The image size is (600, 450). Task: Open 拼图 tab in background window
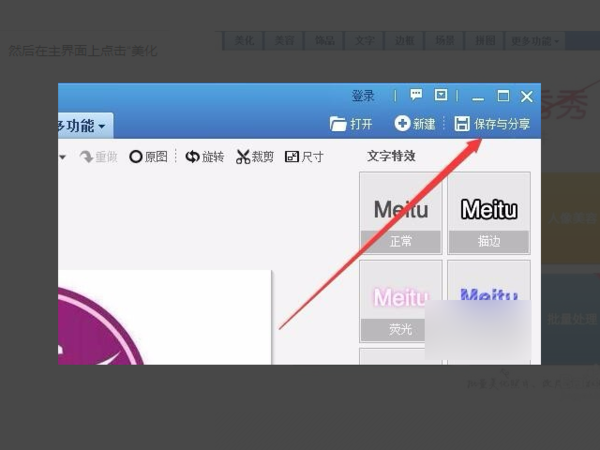pyautogui.click(x=485, y=41)
